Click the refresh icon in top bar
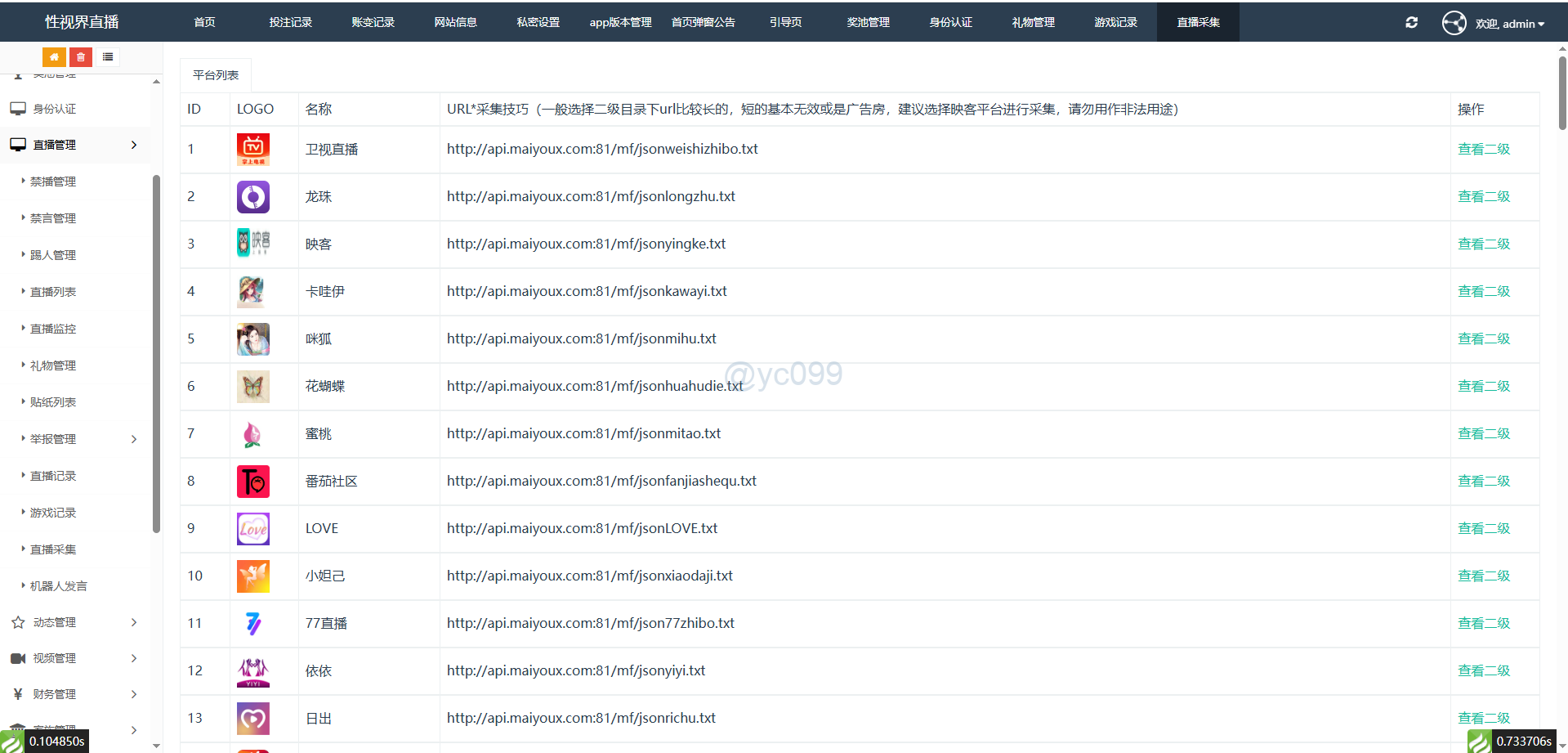 tap(1411, 23)
